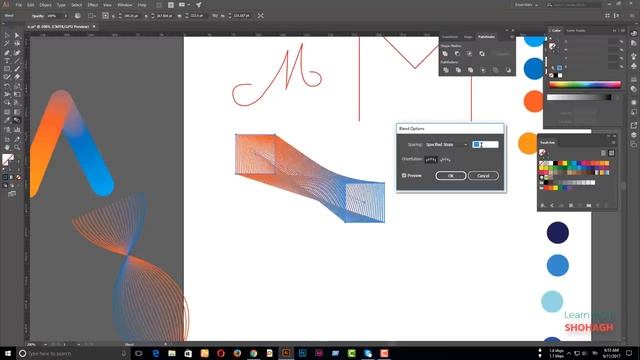The height and width of the screenshot is (360, 640).
Task: Click the Unite shape mode in Pathfinder
Action: click(445, 53)
